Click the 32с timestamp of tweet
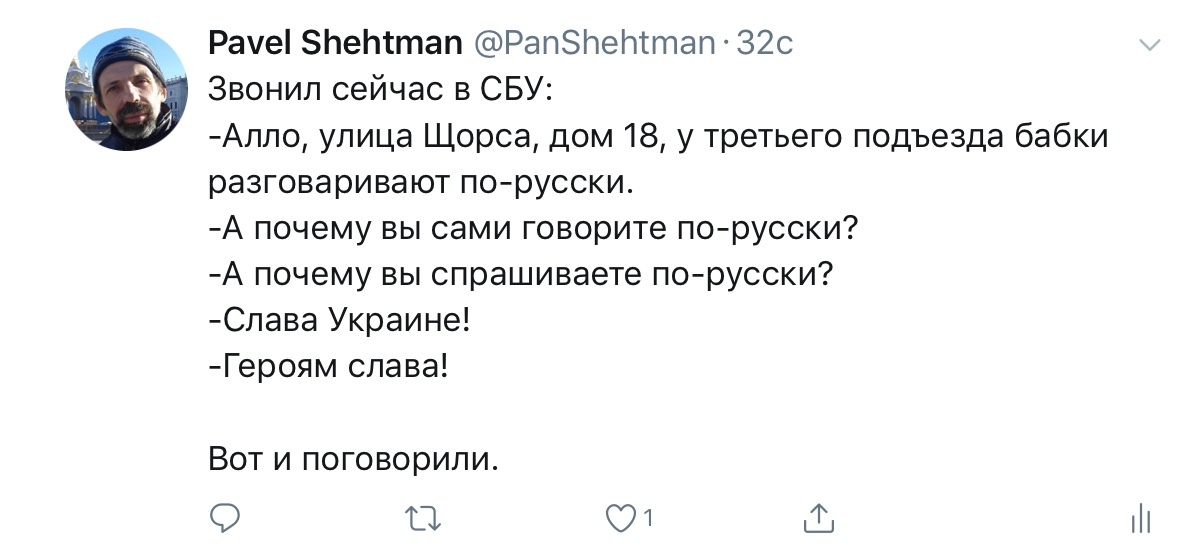The height and width of the screenshot is (555, 1187). pos(765,42)
